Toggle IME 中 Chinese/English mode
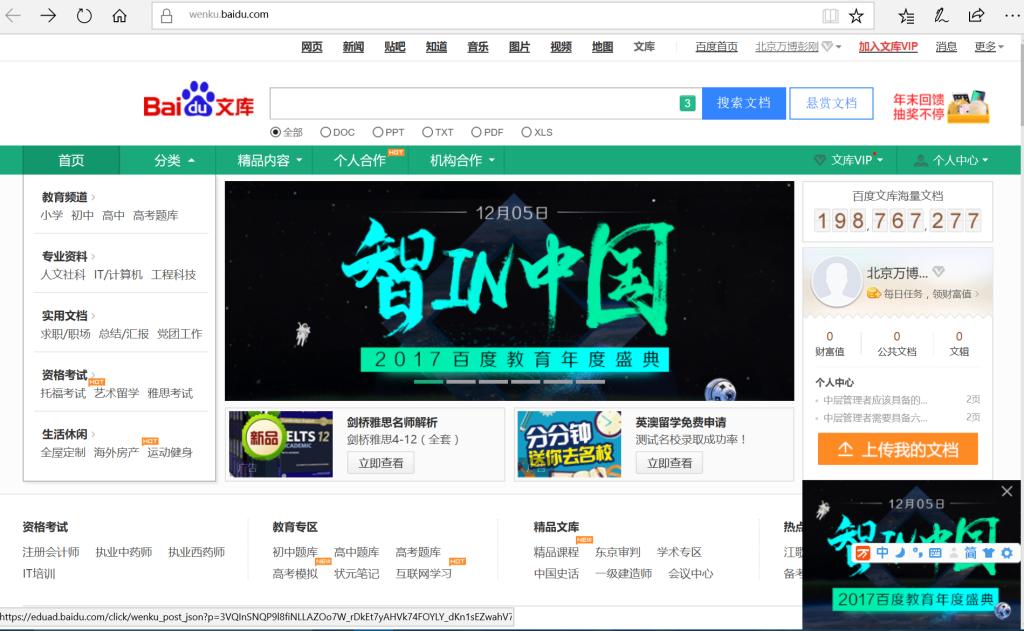Screen dimensions: 1024x631 coord(882,553)
